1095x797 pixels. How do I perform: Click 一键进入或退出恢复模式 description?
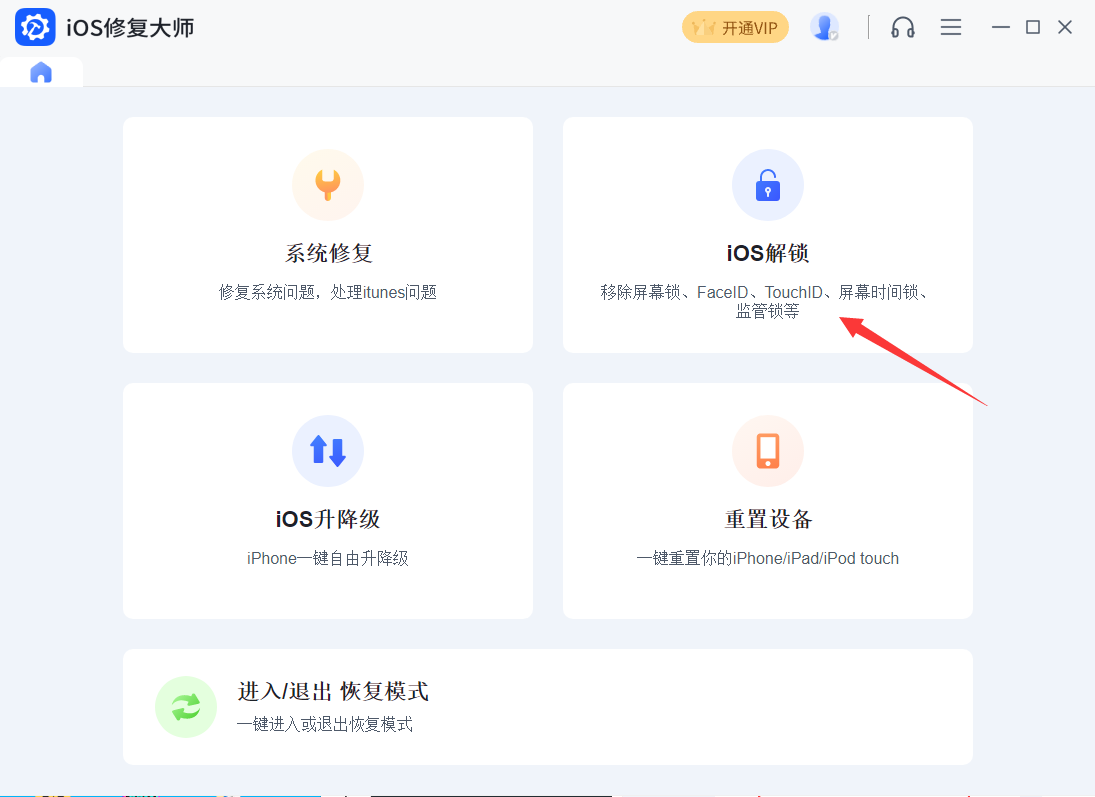(x=325, y=724)
